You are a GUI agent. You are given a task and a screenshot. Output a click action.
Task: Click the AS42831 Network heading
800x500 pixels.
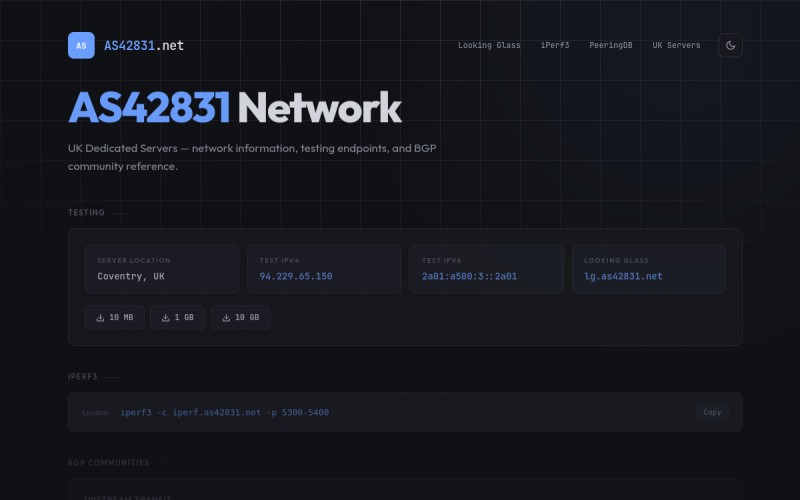click(x=235, y=108)
